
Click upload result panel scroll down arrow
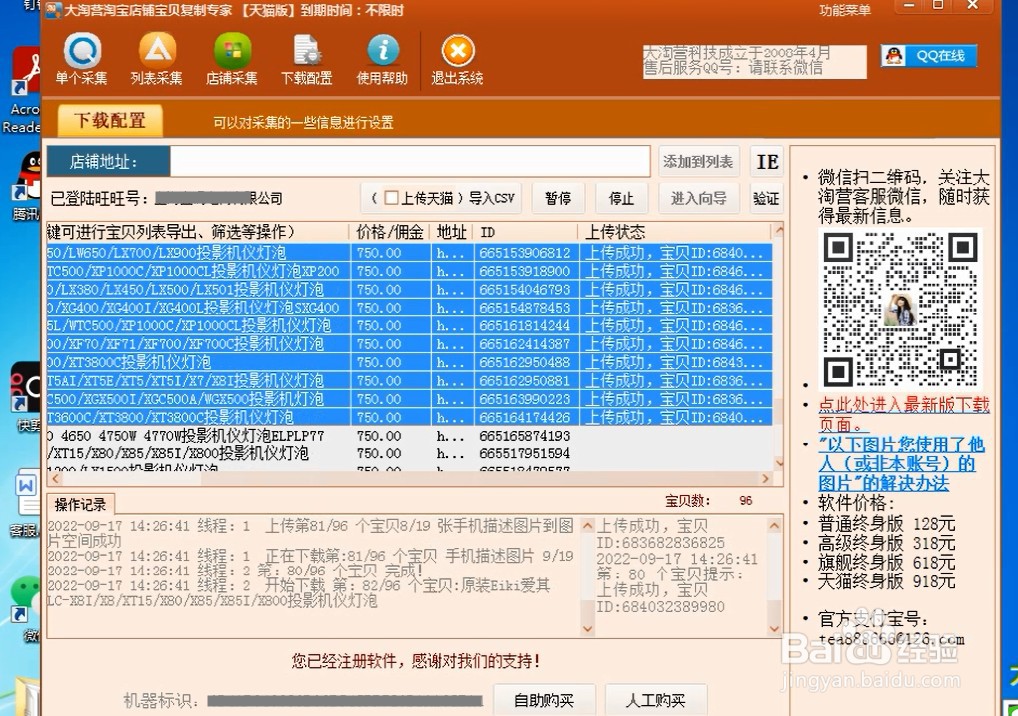coord(775,628)
